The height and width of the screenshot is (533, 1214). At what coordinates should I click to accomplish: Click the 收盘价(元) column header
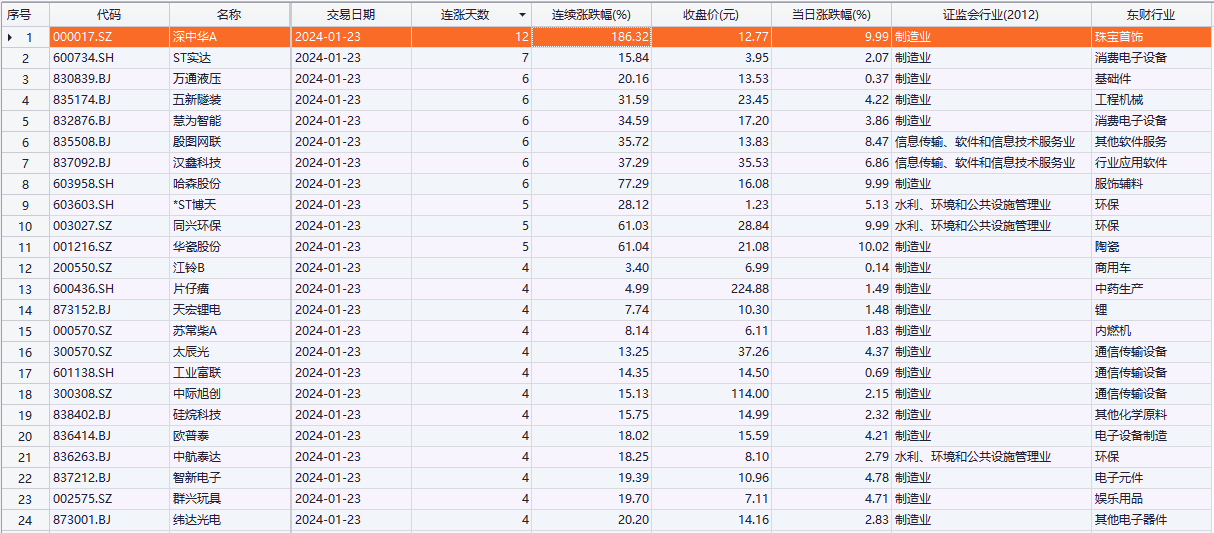(x=711, y=15)
